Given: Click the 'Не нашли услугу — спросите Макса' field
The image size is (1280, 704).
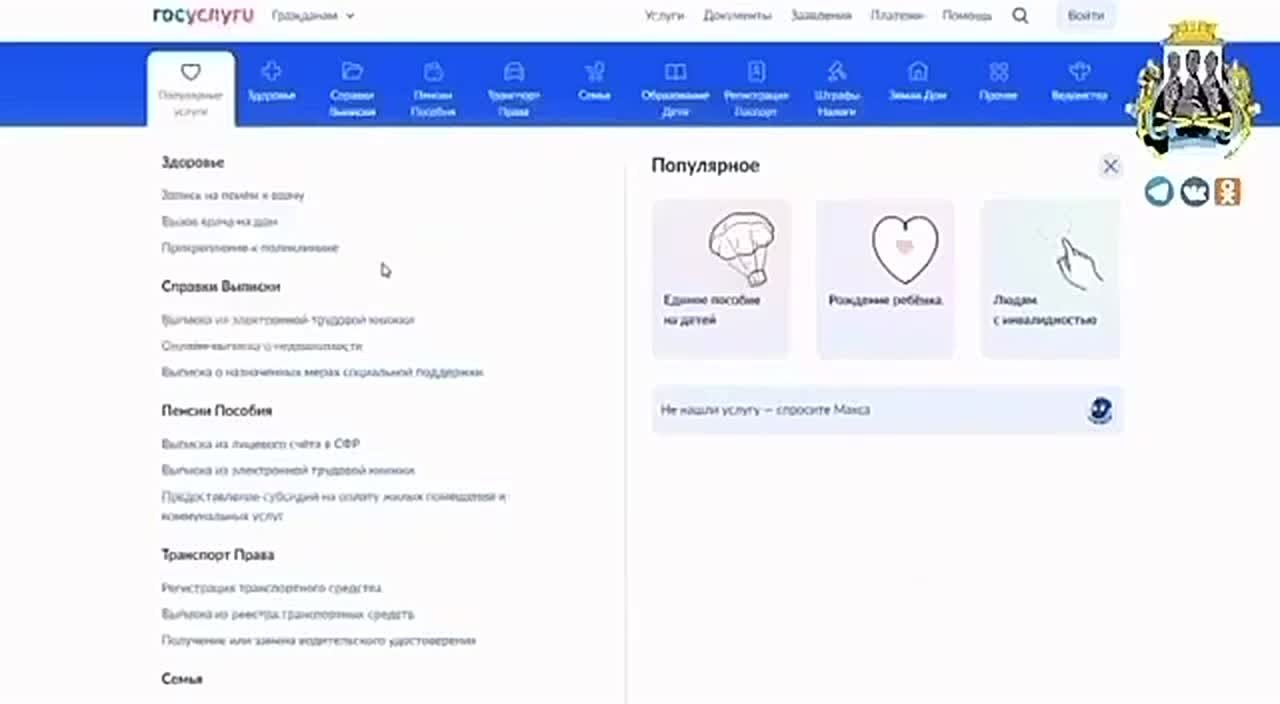Looking at the screenshot, I should 870,410.
